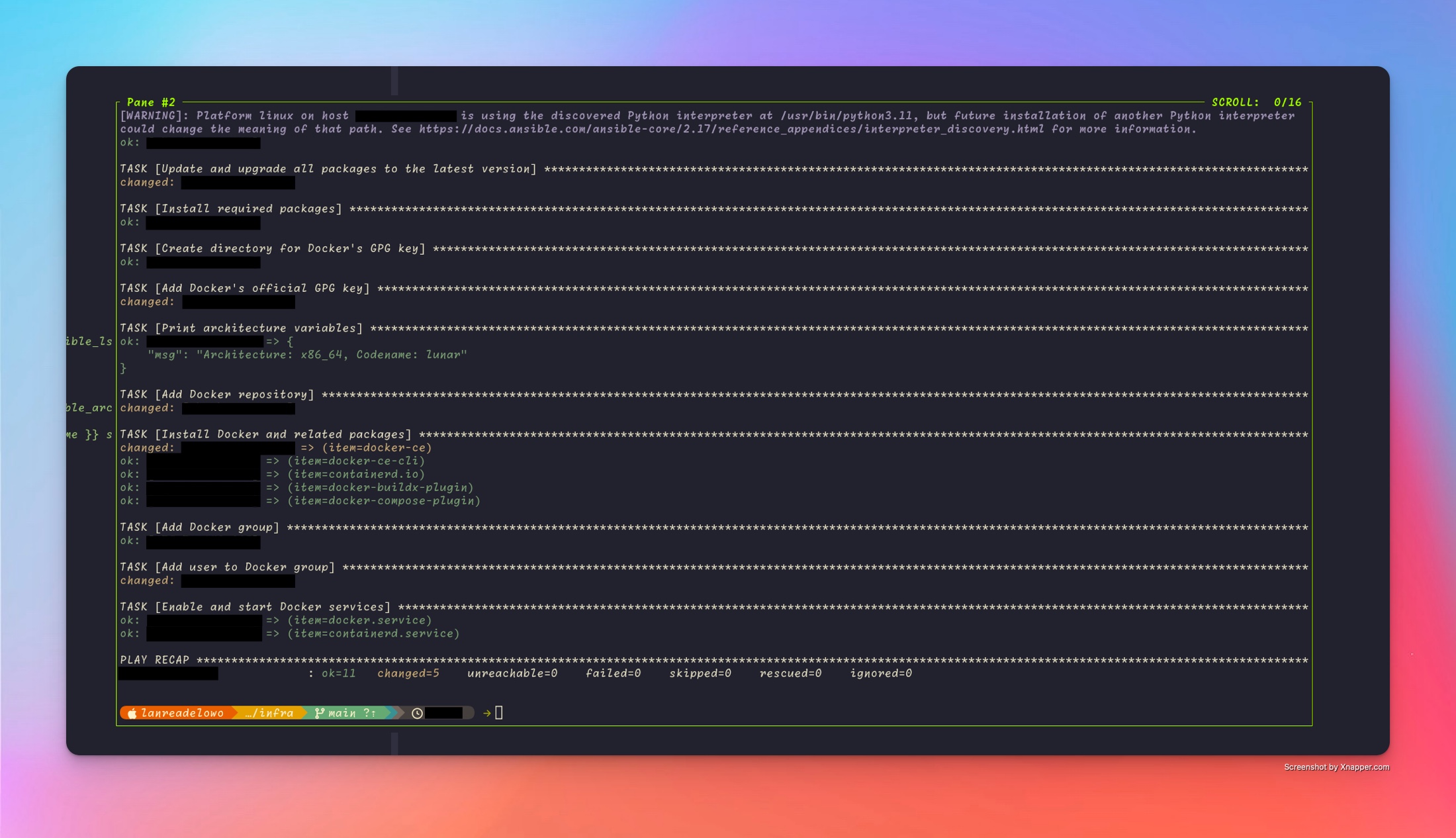The image size is (1456, 838).
Task: Click the '(item=containerd.service)' text
Action: tap(373, 633)
